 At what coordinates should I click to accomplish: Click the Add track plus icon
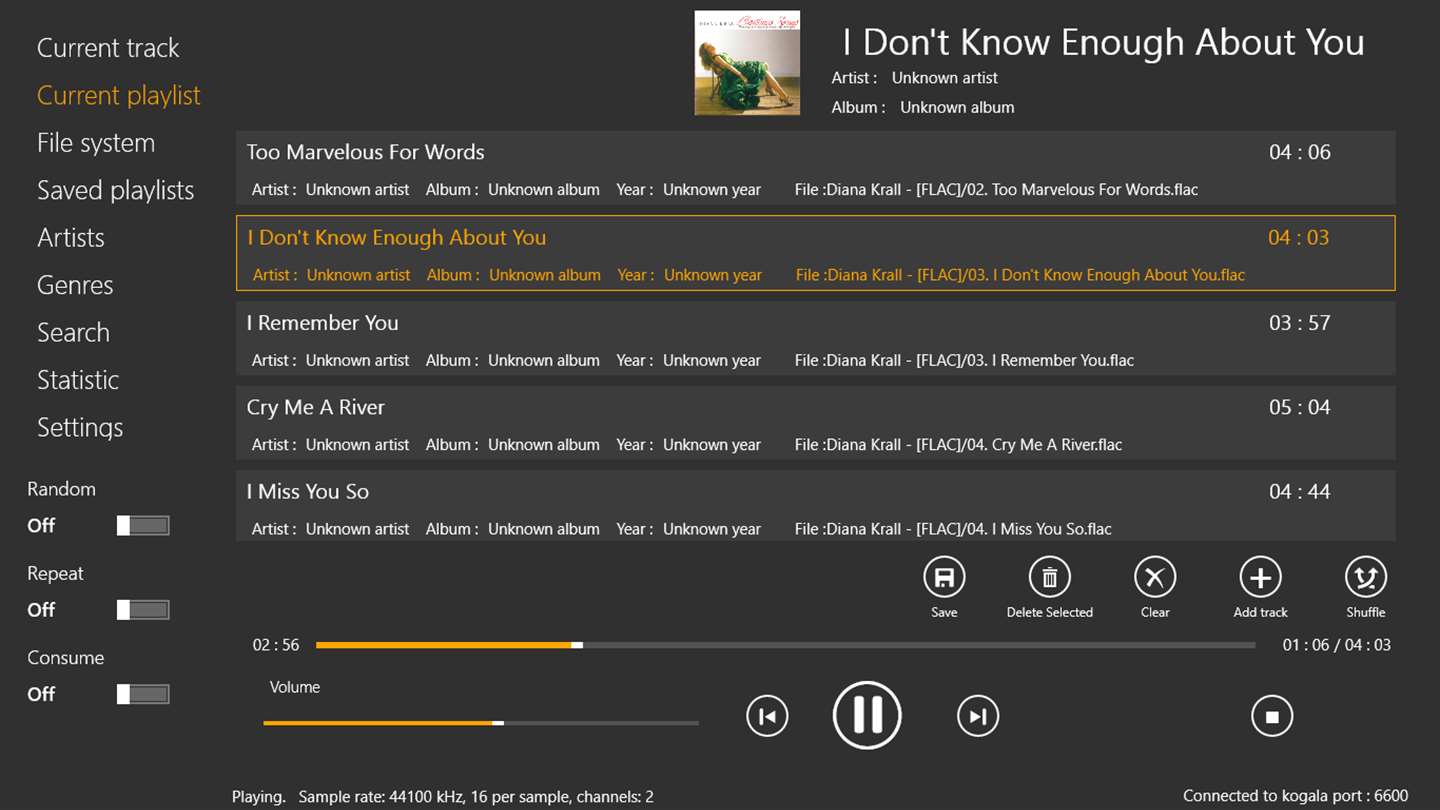pos(1260,577)
